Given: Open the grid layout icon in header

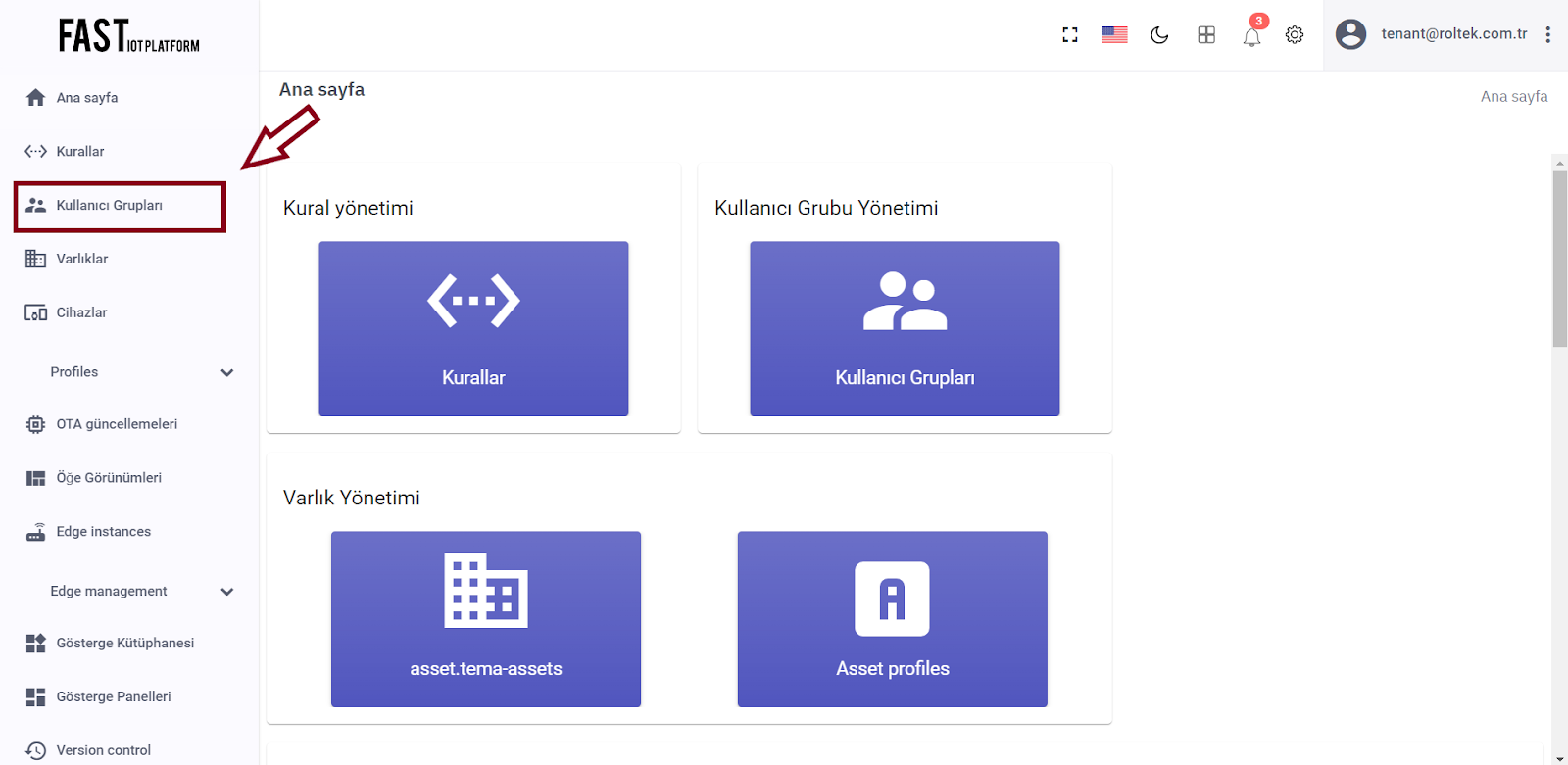Looking at the screenshot, I should click(1206, 34).
